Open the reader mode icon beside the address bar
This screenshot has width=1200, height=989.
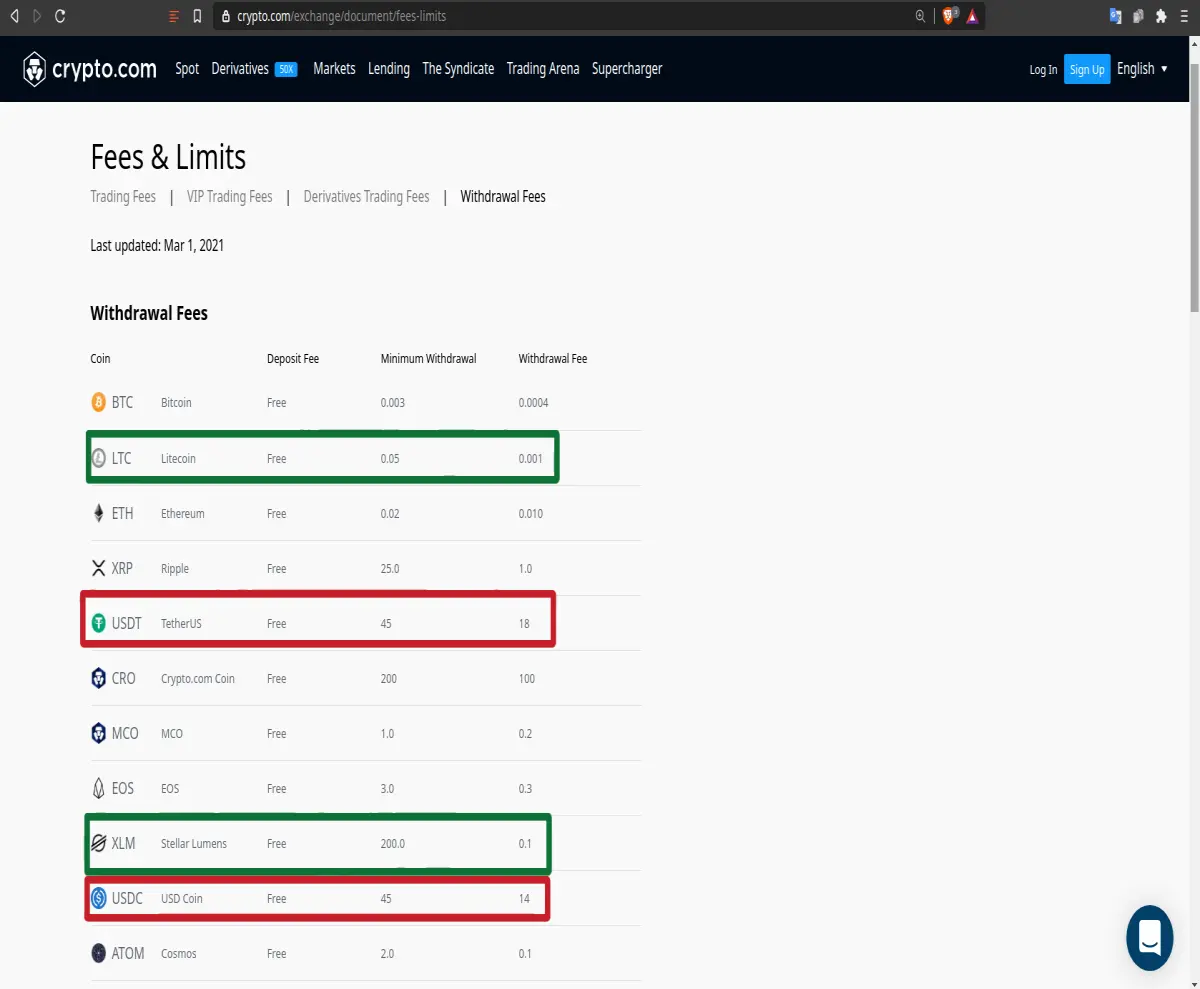(x=174, y=16)
